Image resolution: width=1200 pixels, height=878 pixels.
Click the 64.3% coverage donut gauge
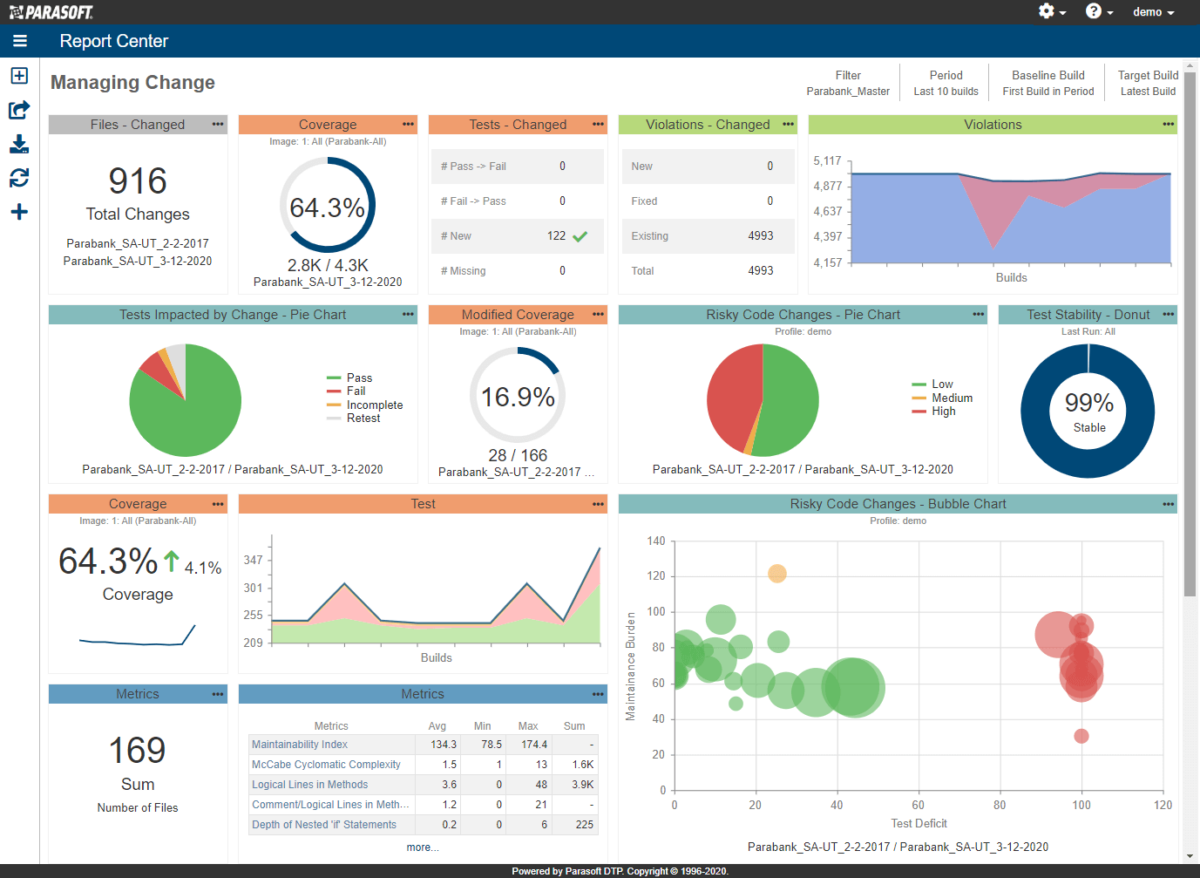pyautogui.click(x=328, y=205)
